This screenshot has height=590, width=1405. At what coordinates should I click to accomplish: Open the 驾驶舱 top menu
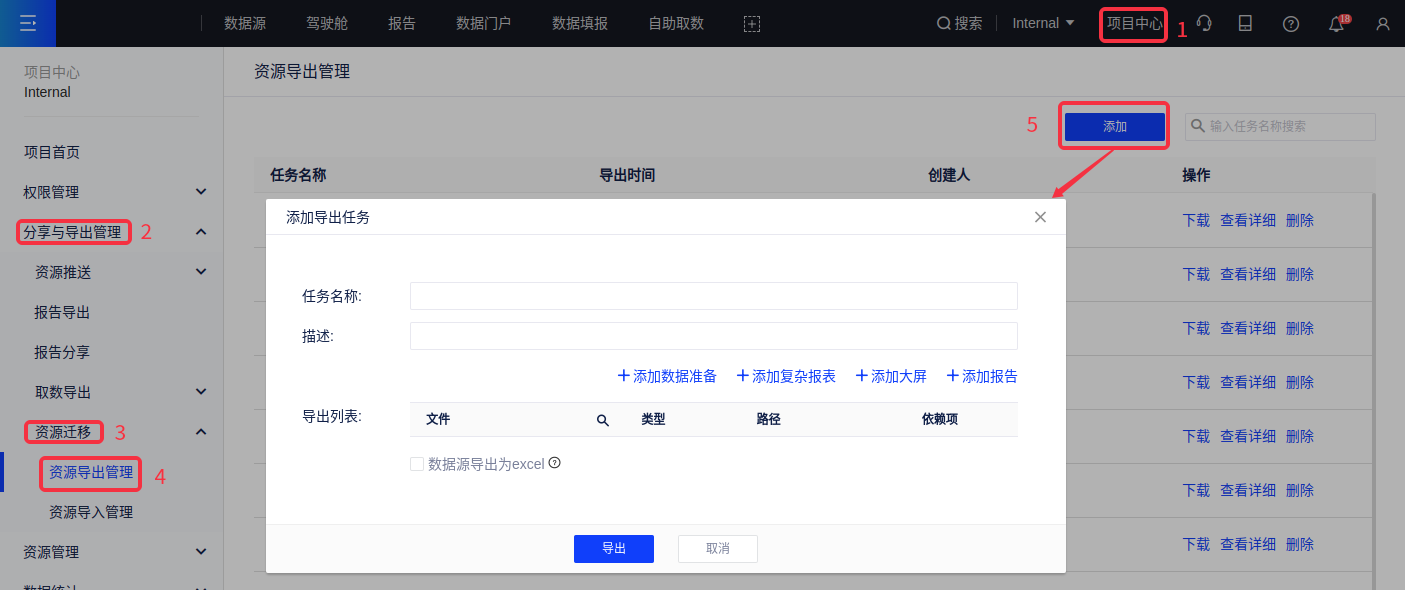(x=326, y=23)
